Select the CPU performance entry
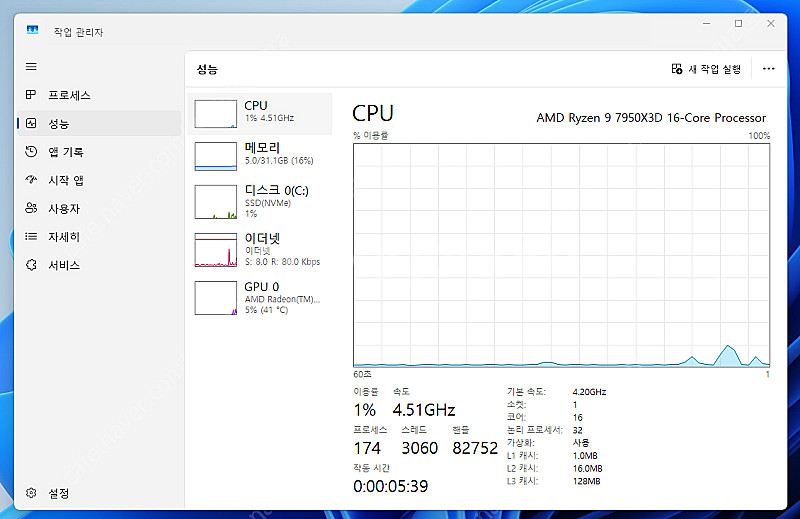800x519 pixels. click(260, 113)
